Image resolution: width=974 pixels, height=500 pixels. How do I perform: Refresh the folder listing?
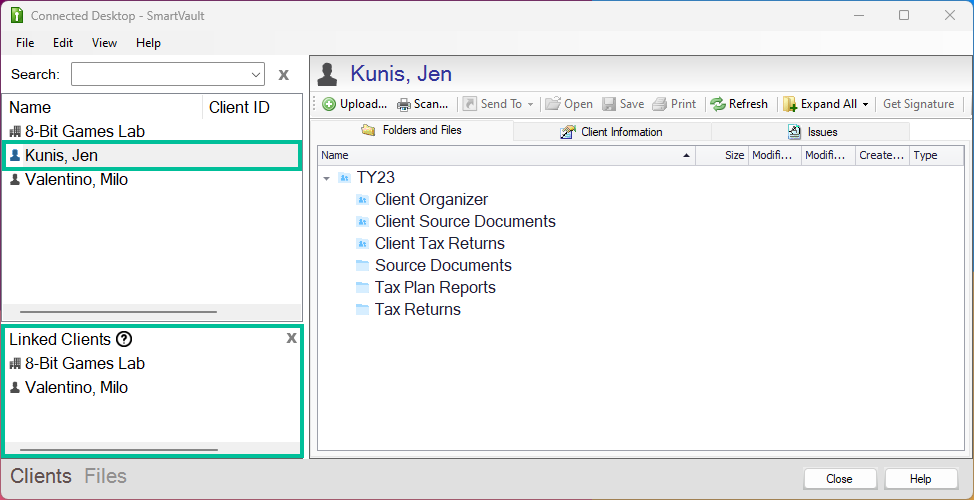click(739, 104)
